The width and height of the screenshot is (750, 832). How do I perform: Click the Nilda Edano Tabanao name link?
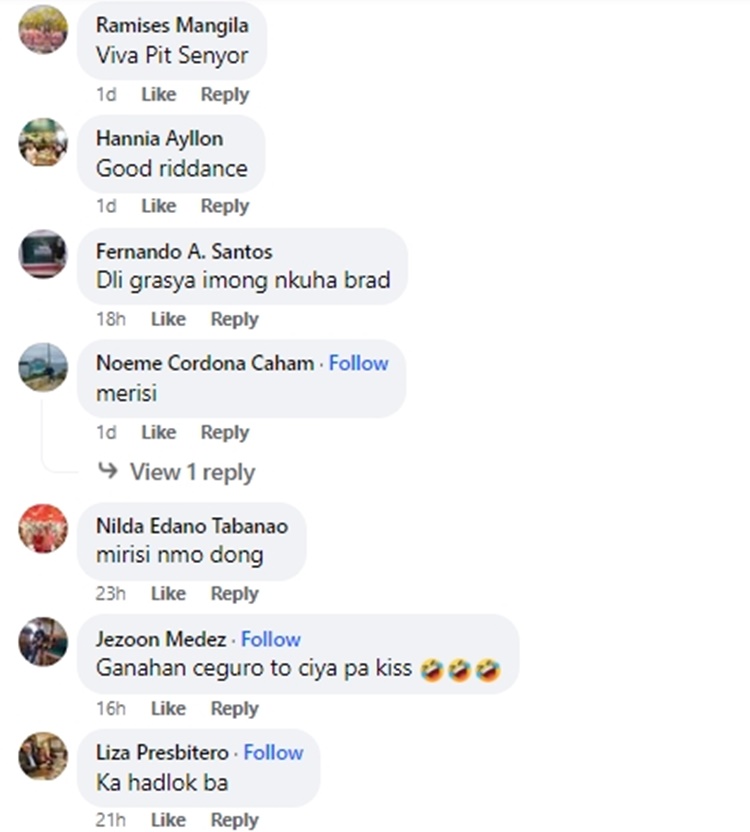click(x=192, y=526)
